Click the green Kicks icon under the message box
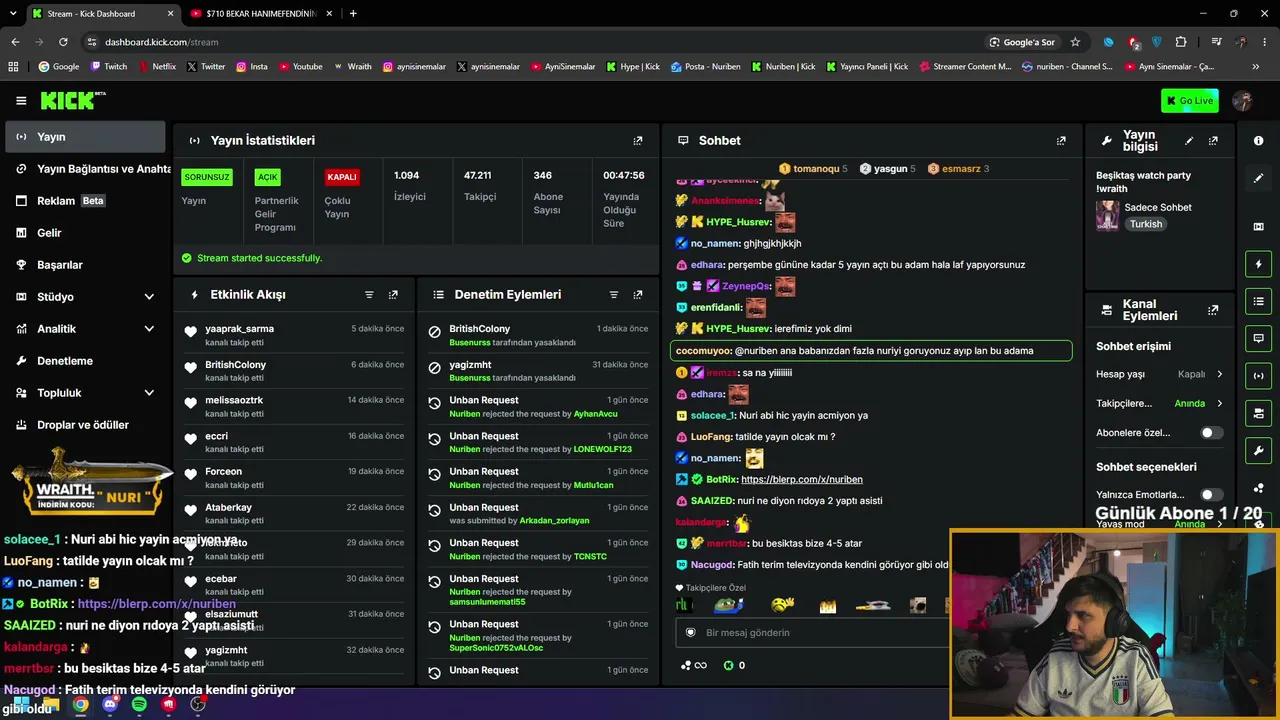 point(728,665)
